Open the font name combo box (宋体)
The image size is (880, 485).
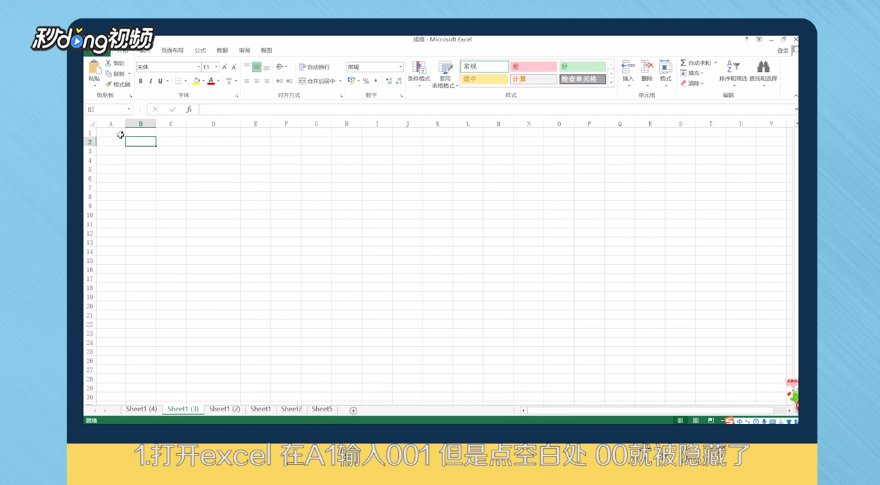tap(168, 67)
